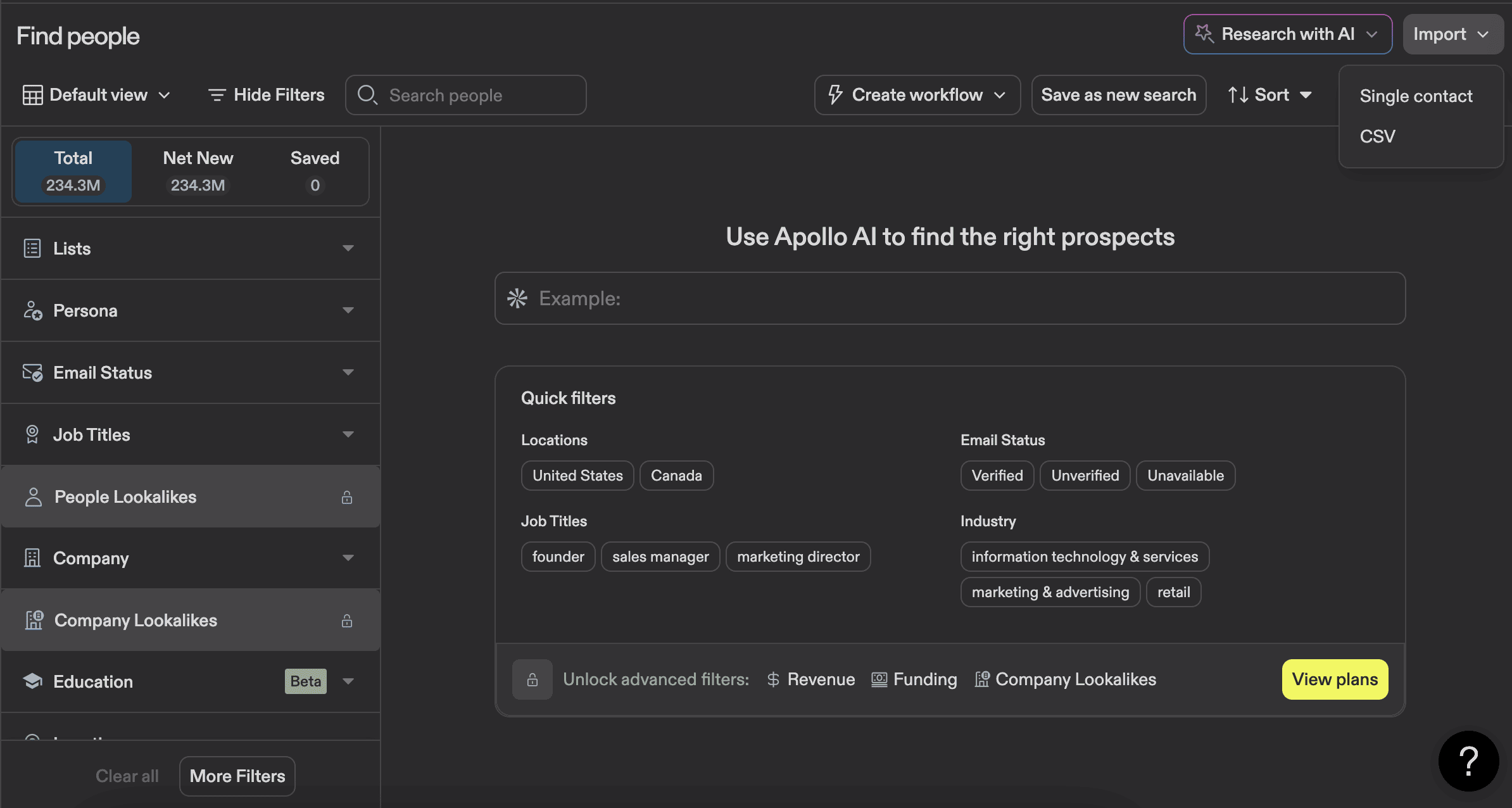Toggle the marketing director job title chip
This screenshot has width=1512, height=808.
click(798, 556)
